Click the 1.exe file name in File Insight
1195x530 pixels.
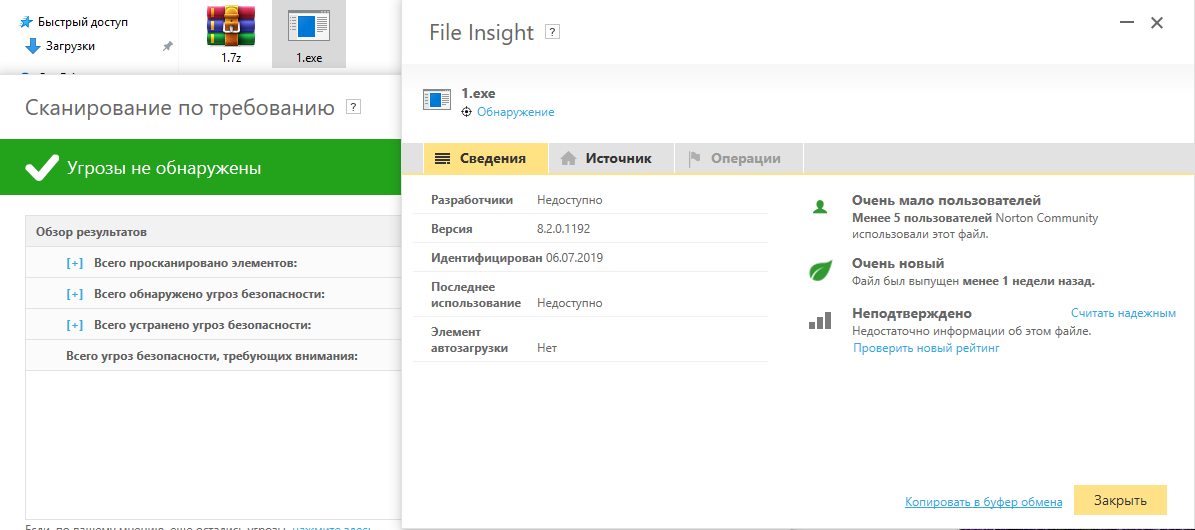pyautogui.click(x=479, y=95)
